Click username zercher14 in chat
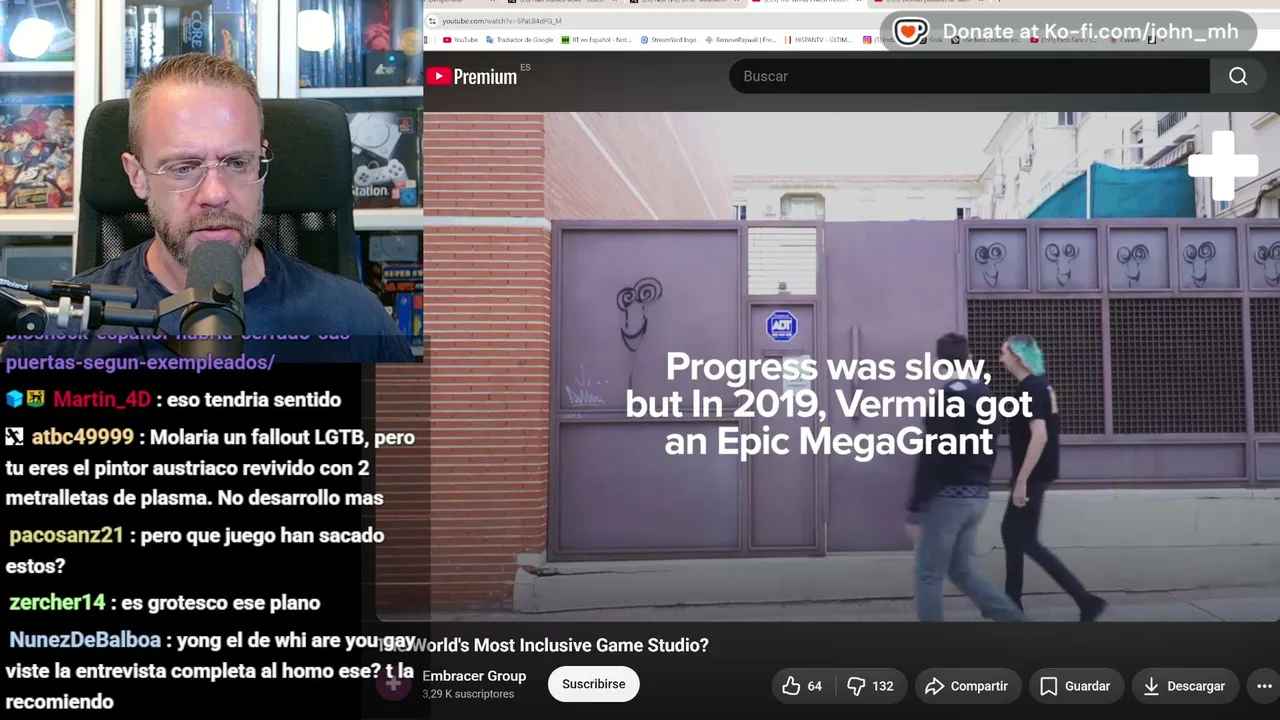Viewport: 1280px width, 720px height. tap(57, 603)
